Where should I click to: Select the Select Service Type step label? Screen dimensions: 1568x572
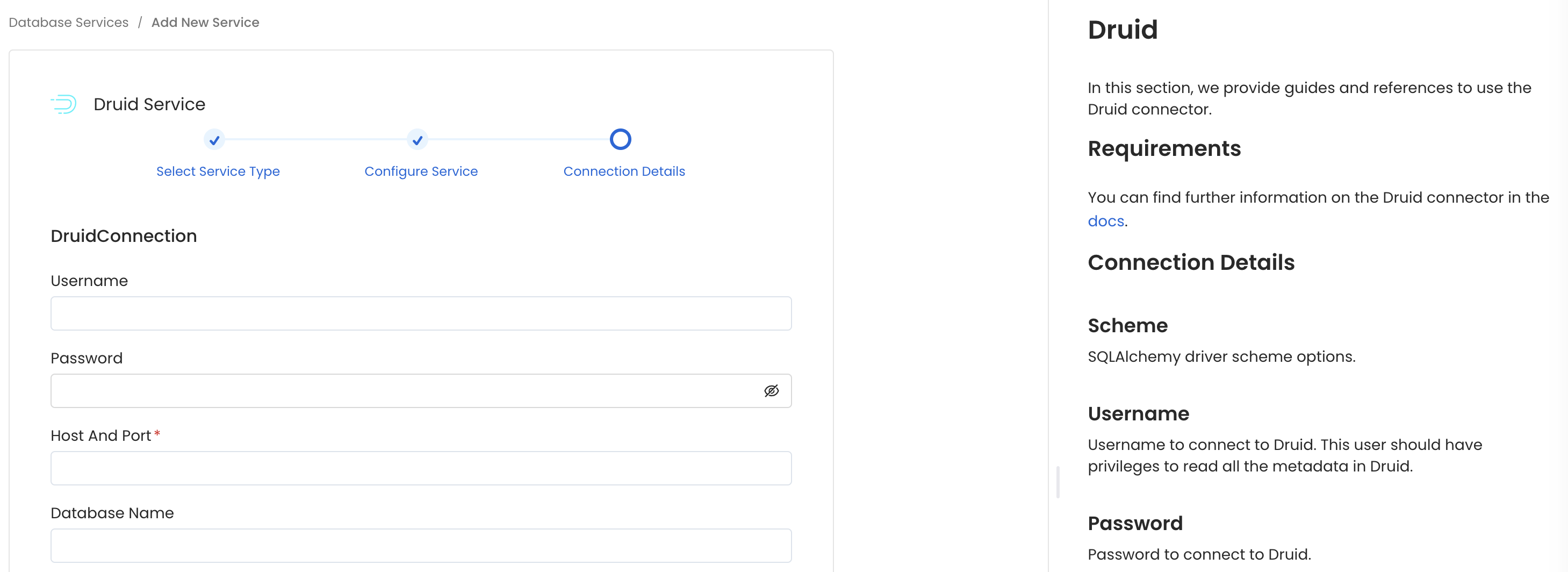[217, 171]
